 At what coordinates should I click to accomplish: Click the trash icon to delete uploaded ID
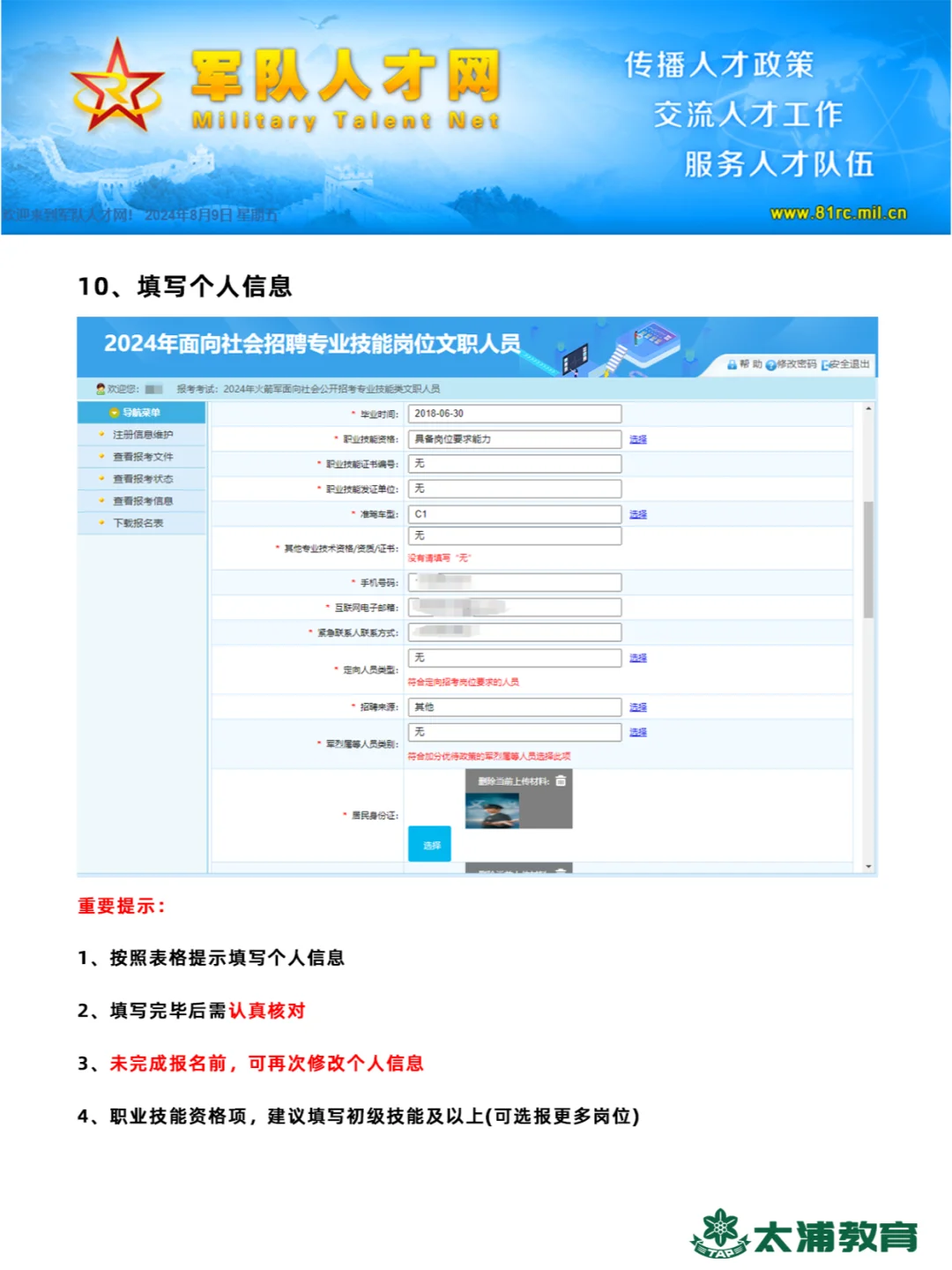tap(561, 781)
